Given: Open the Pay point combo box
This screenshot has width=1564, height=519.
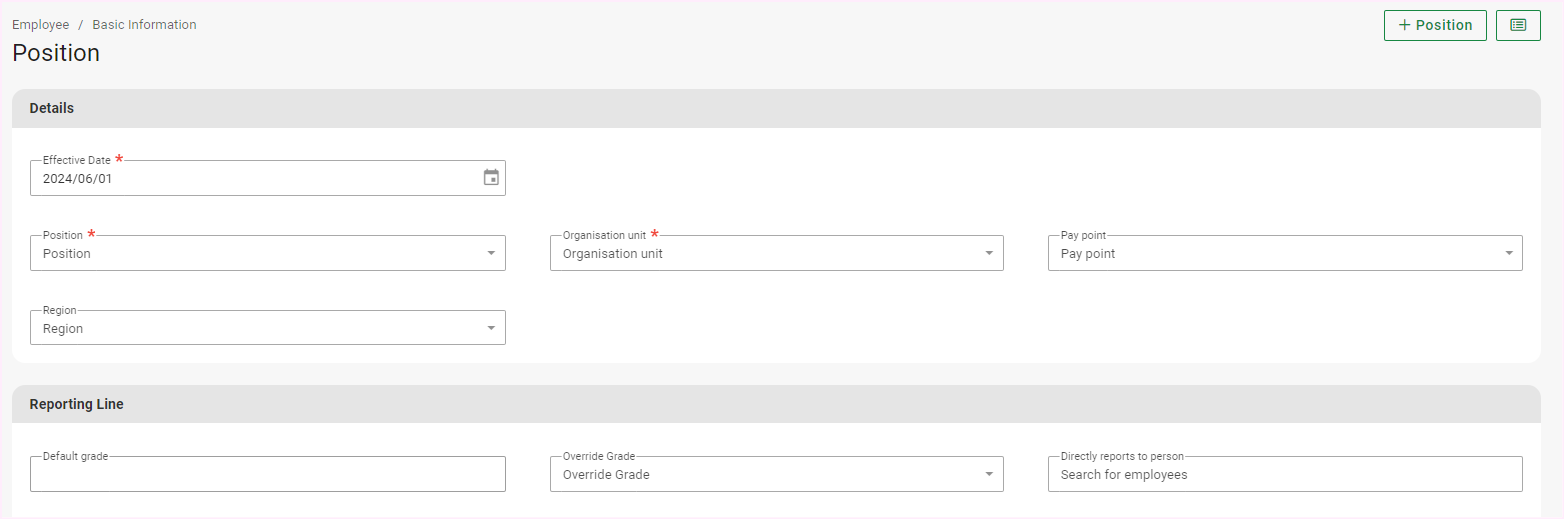Looking at the screenshot, I should click(x=1270, y=254).
